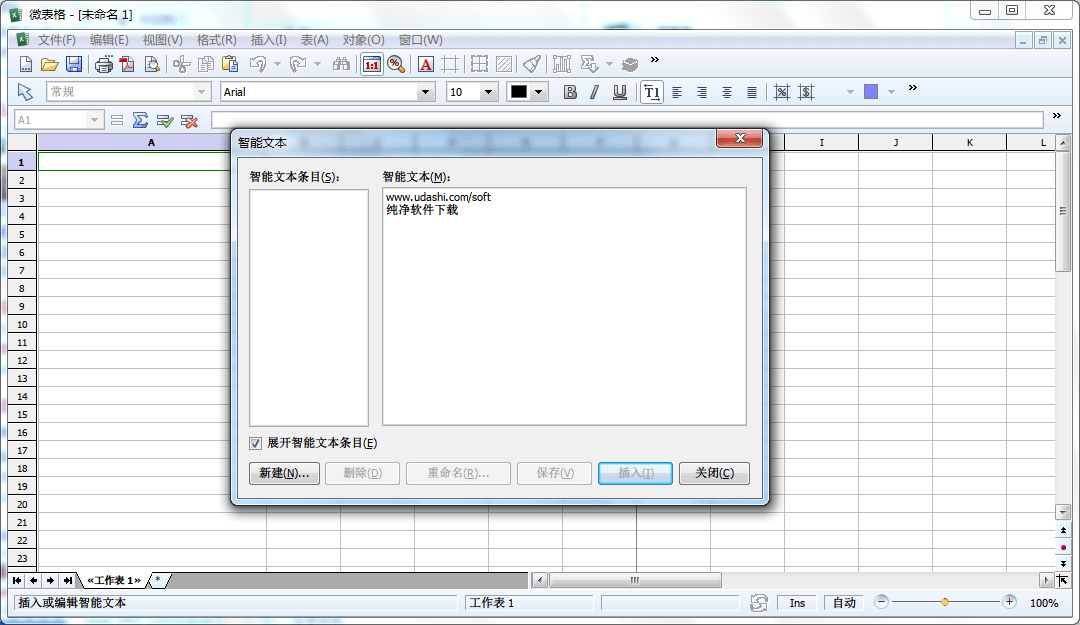Toggle the 1:1 actual size view button

[371, 64]
